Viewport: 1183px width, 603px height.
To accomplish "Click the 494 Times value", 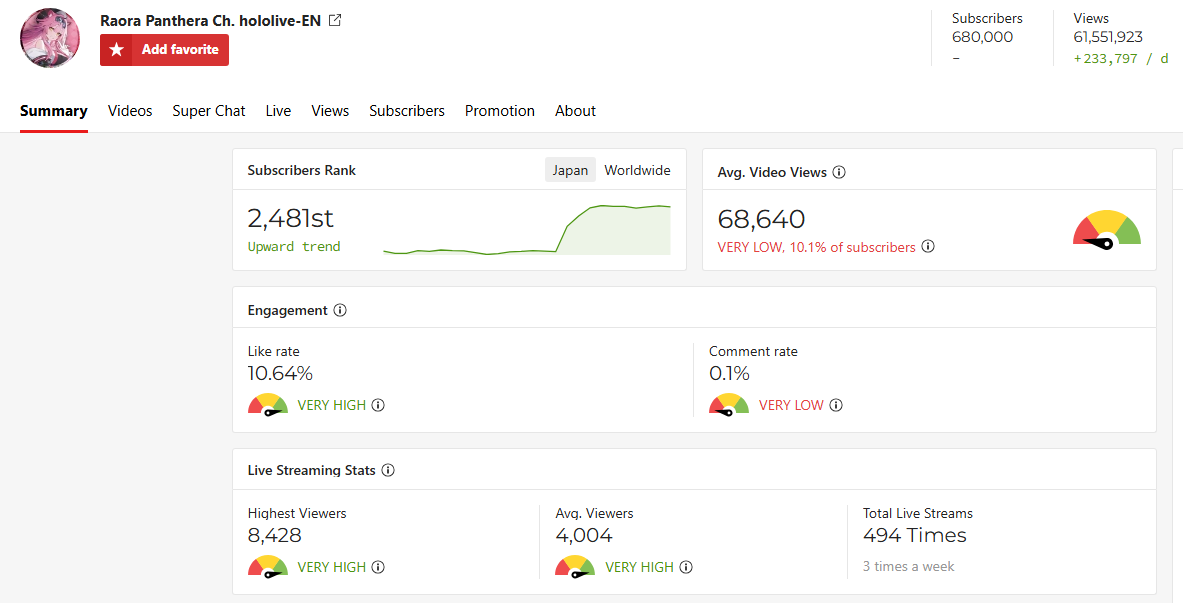I will (915, 535).
